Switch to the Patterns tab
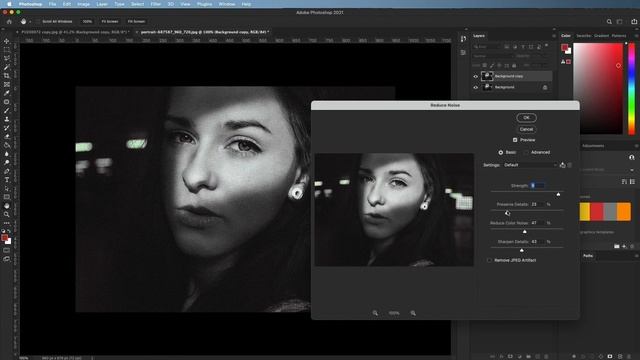The height and width of the screenshot is (360, 640). (x=619, y=36)
